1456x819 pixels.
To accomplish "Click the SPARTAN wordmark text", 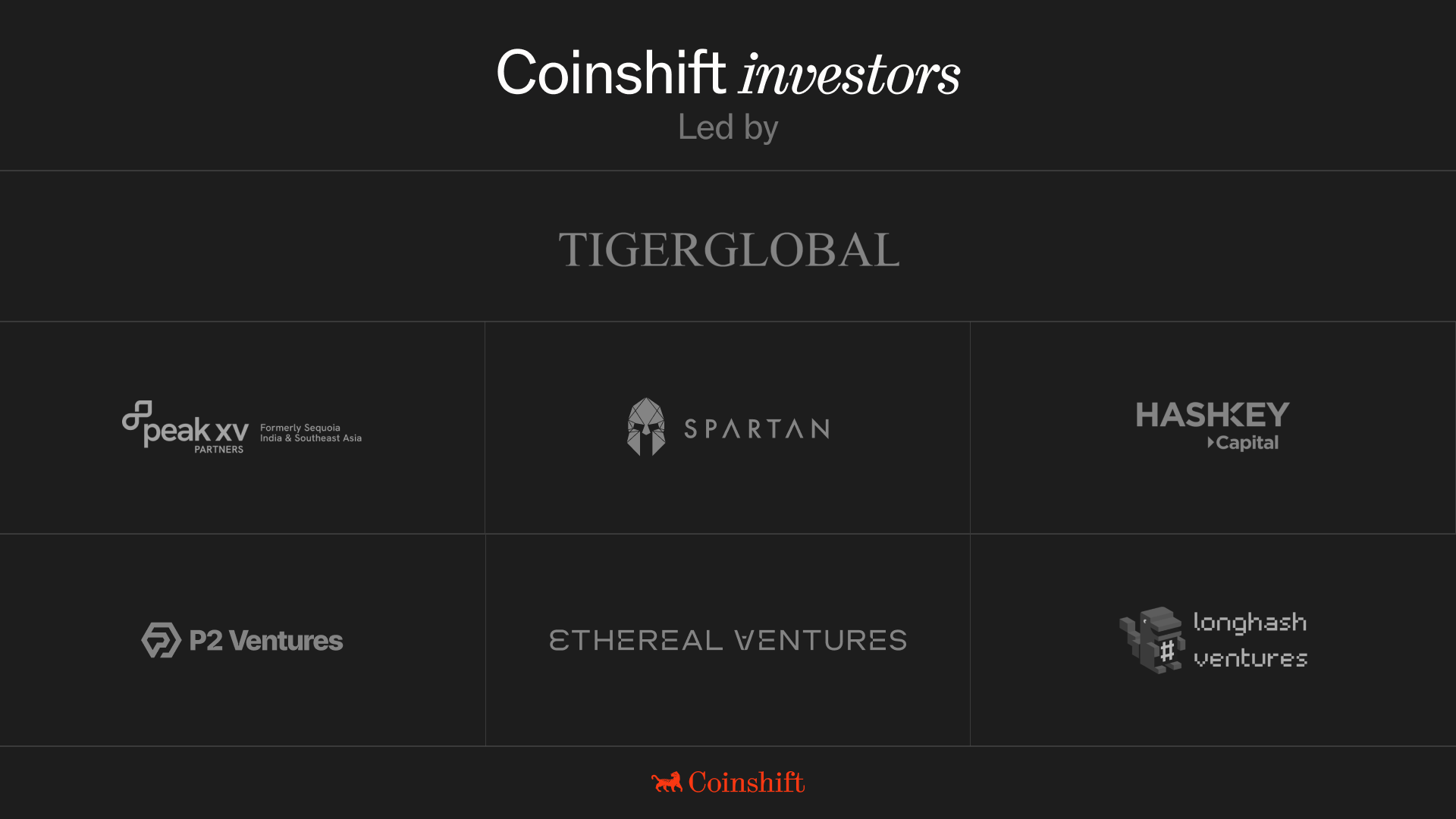I will [x=757, y=429].
